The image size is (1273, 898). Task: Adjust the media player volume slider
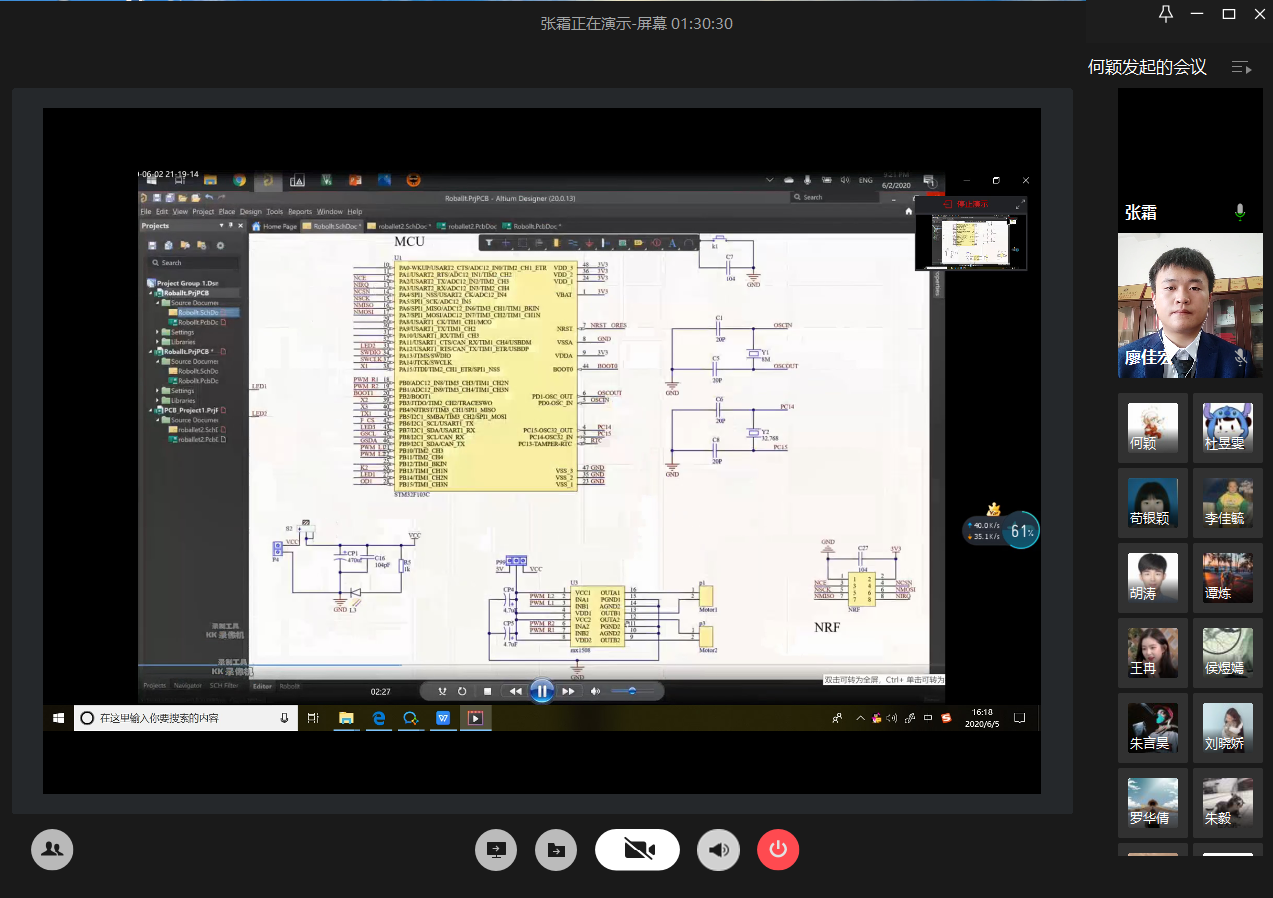[631, 691]
